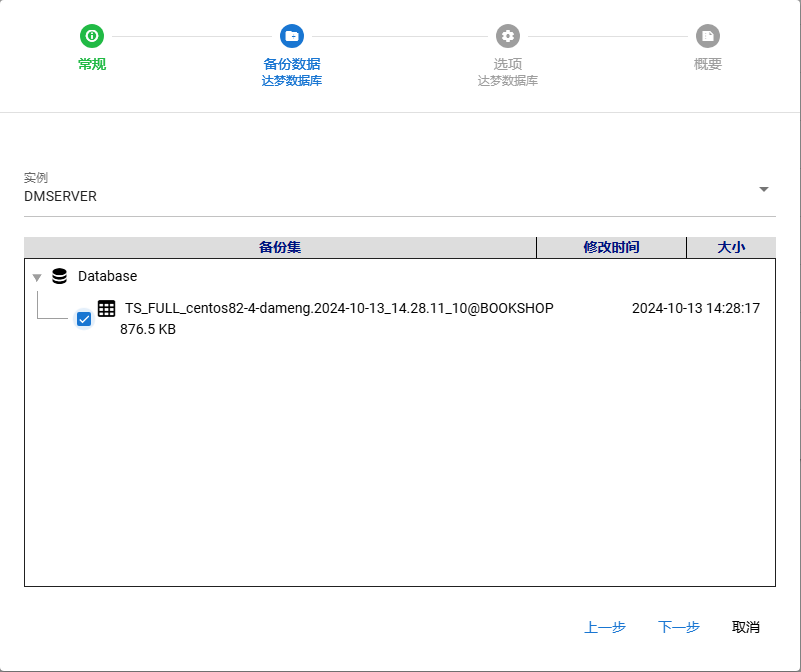Click the 大小 column header
The height and width of the screenshot is (672, 801).
731,247
